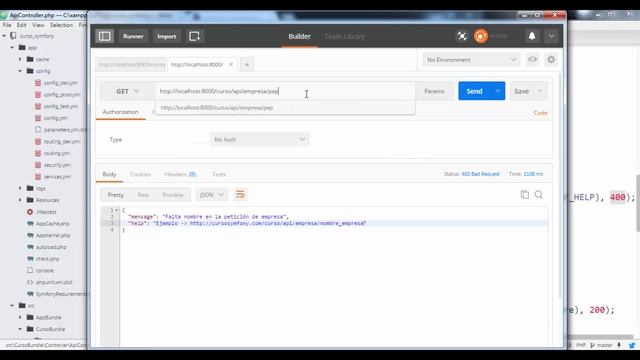
Task: Open the console file in the tree
Action: pyautogui.click(x=44, y=271)
